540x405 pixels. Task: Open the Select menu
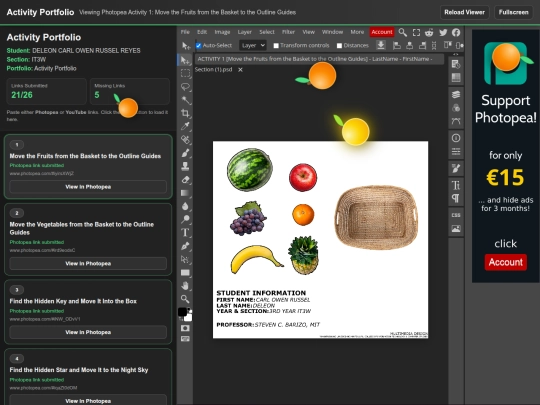[267, 32]
